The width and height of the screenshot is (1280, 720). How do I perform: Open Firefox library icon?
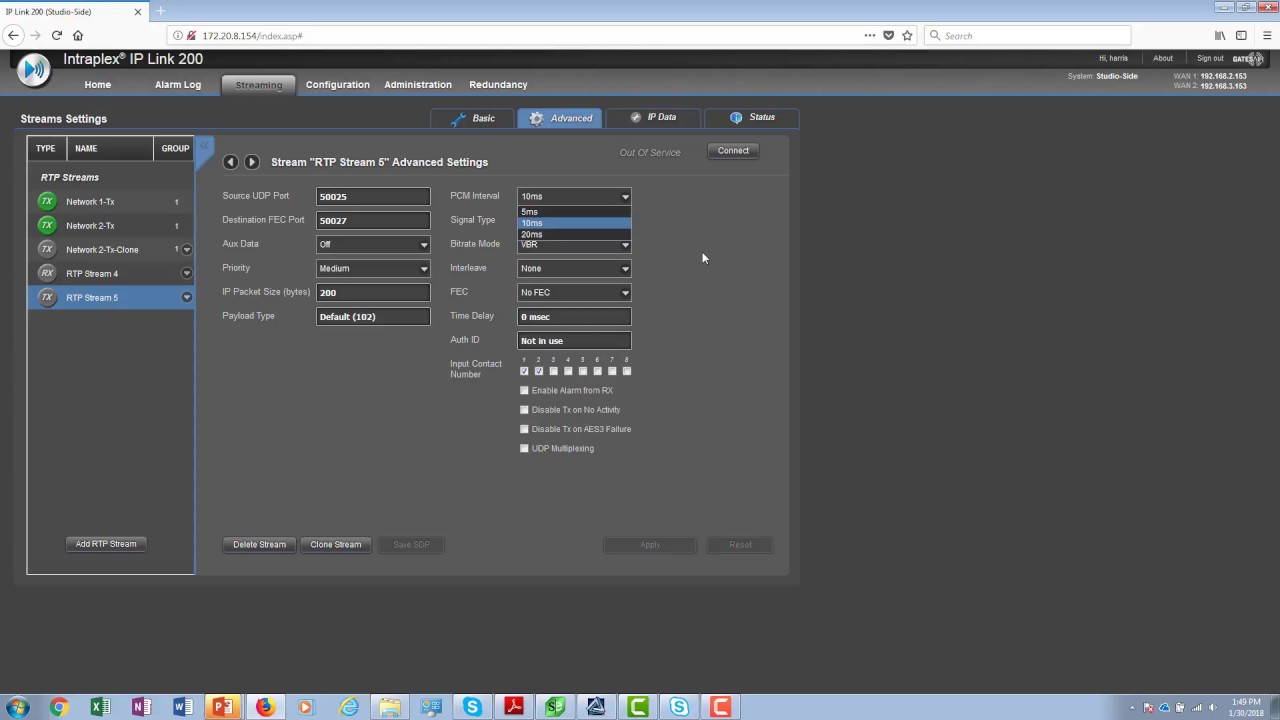1220,35
